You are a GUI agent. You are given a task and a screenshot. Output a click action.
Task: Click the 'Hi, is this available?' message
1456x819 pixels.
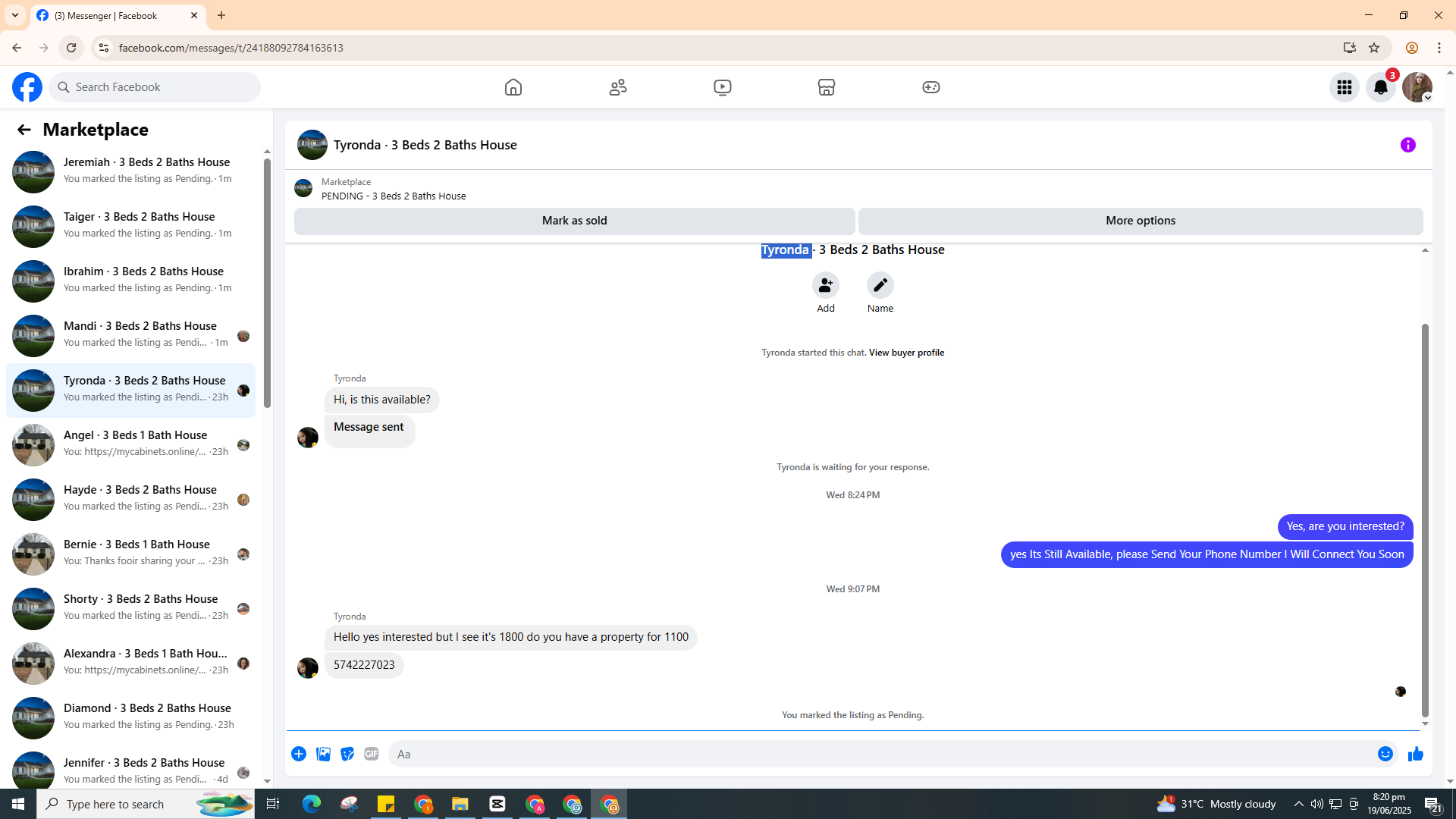(x=381, y=400)
